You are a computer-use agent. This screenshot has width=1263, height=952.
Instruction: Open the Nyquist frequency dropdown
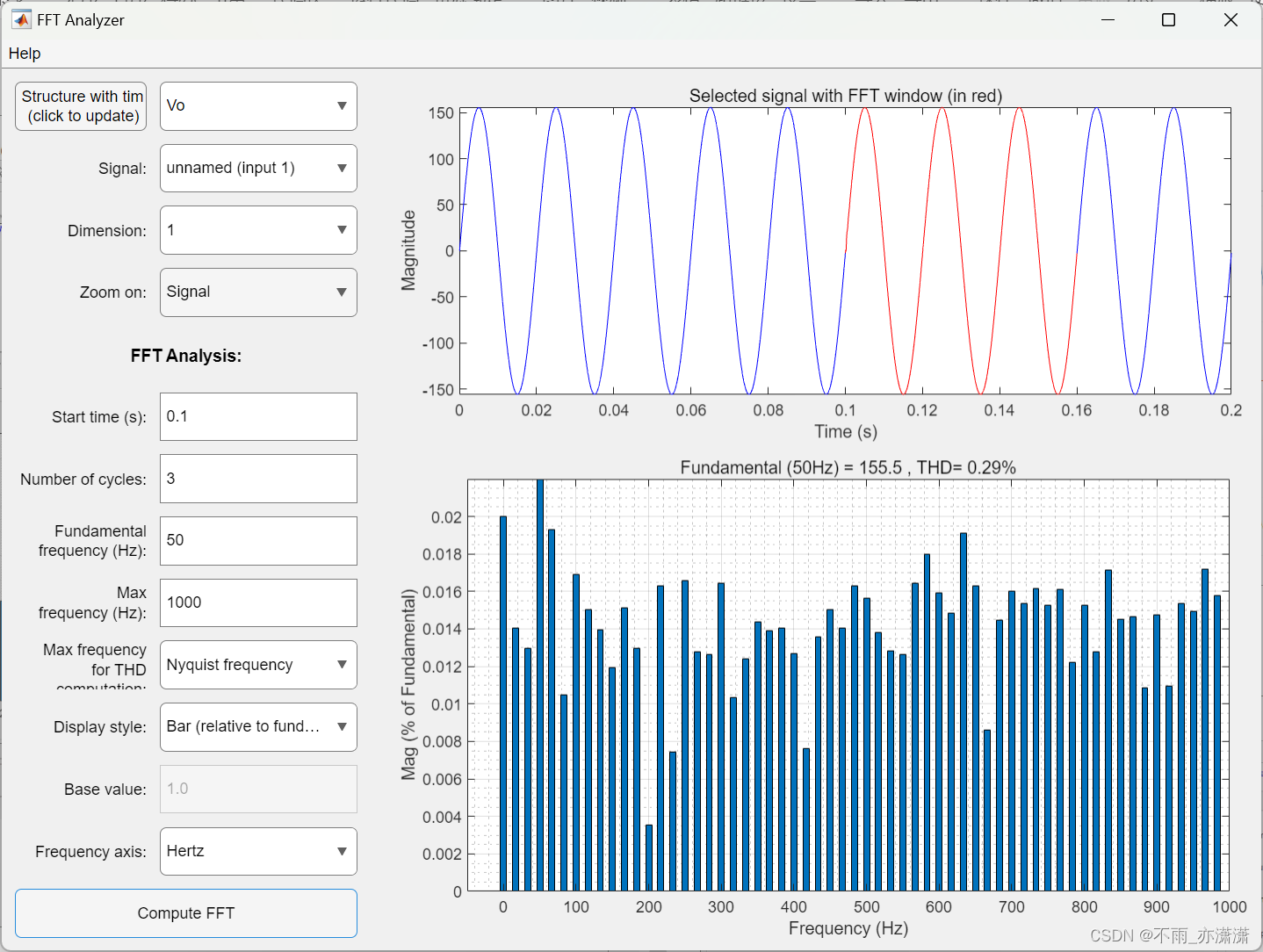(258, 665)
